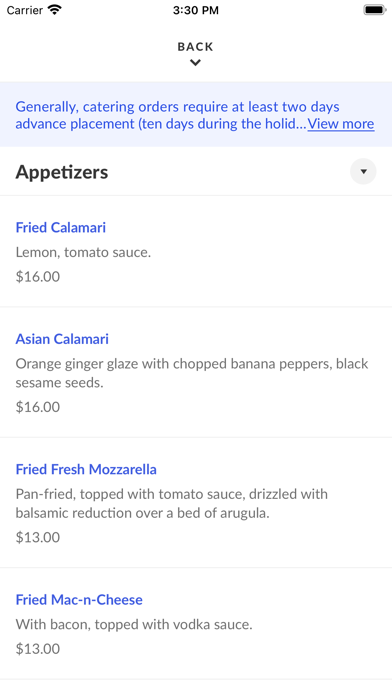The height and width of the screenshot is (696, 392).
Task: Expand the Appetizers category dropdown arrow
Action: click(x=363, y=171)
